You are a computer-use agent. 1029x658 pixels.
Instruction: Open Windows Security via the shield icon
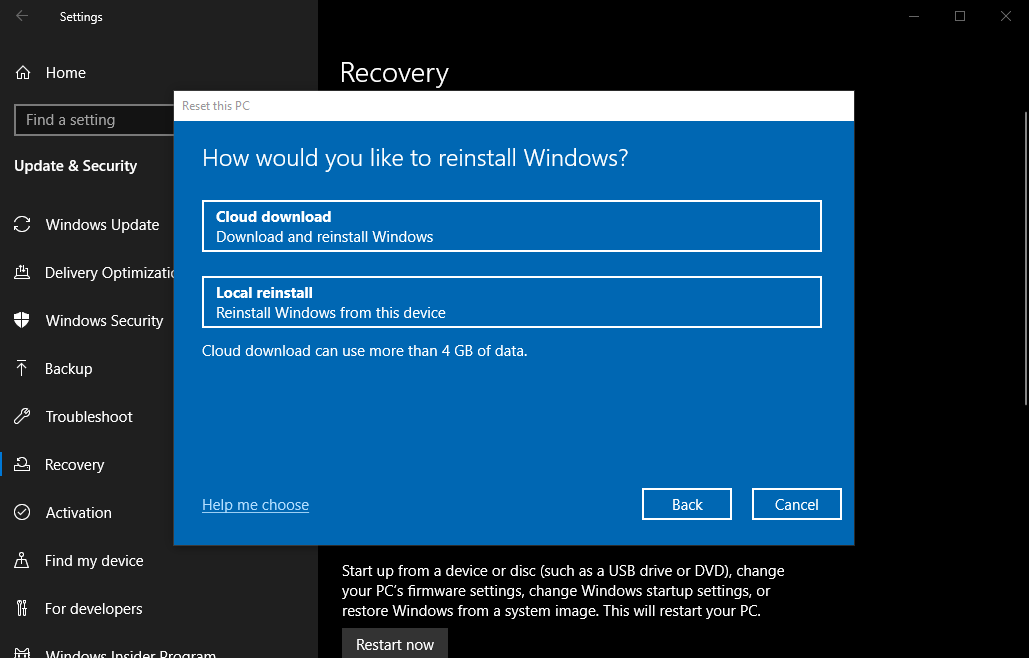(22, 321)
